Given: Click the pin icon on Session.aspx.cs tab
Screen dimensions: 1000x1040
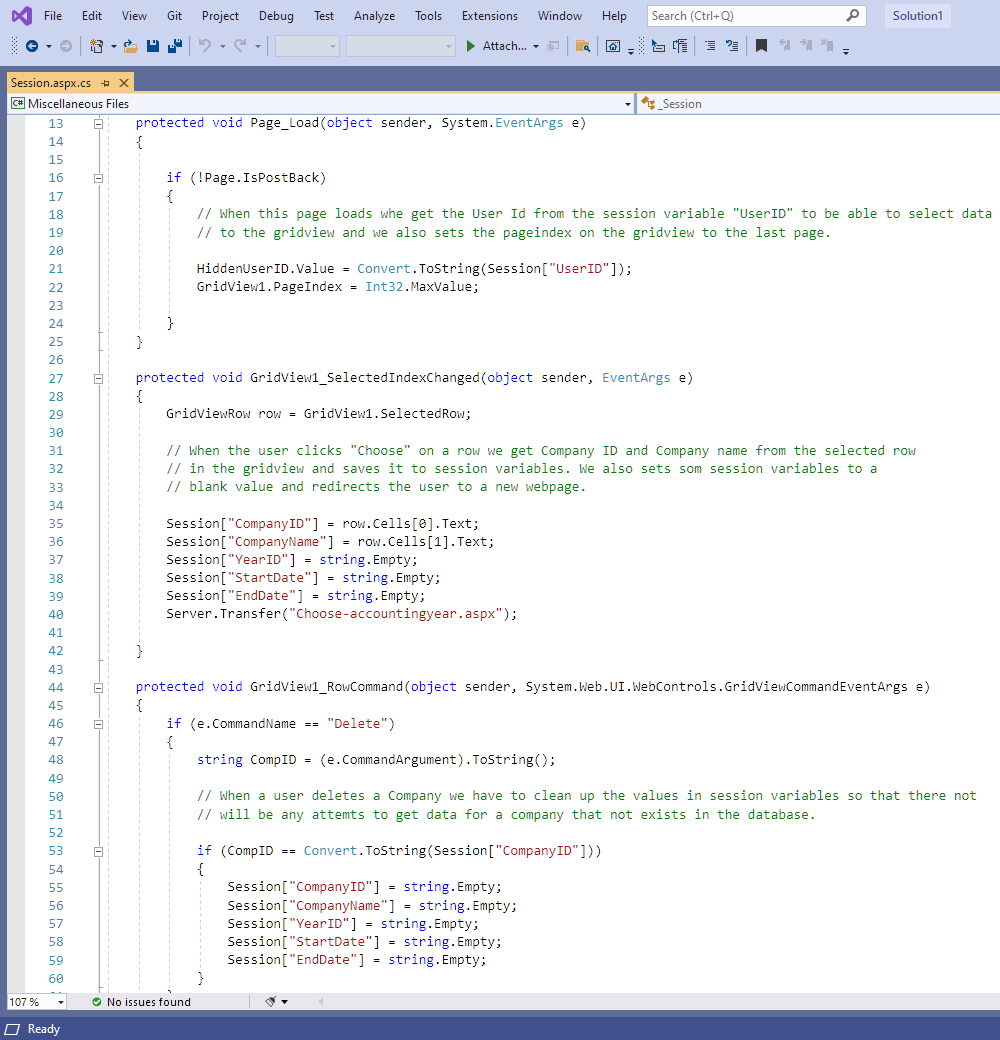Looking at the screenshot, I should 105,83.
